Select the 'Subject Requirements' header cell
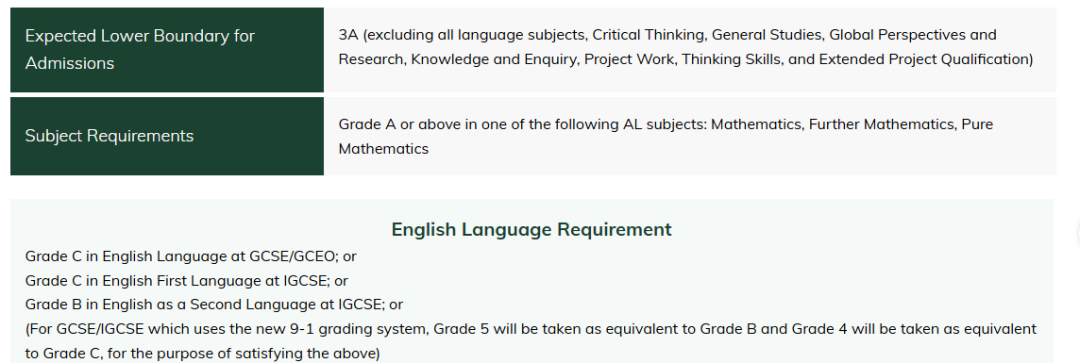Viewport: 1080px width, 363px height. click(167, 136)
